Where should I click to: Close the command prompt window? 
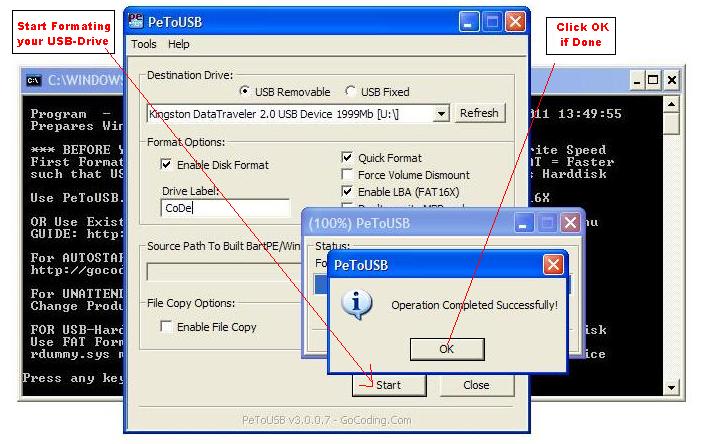tap(671, 80)
